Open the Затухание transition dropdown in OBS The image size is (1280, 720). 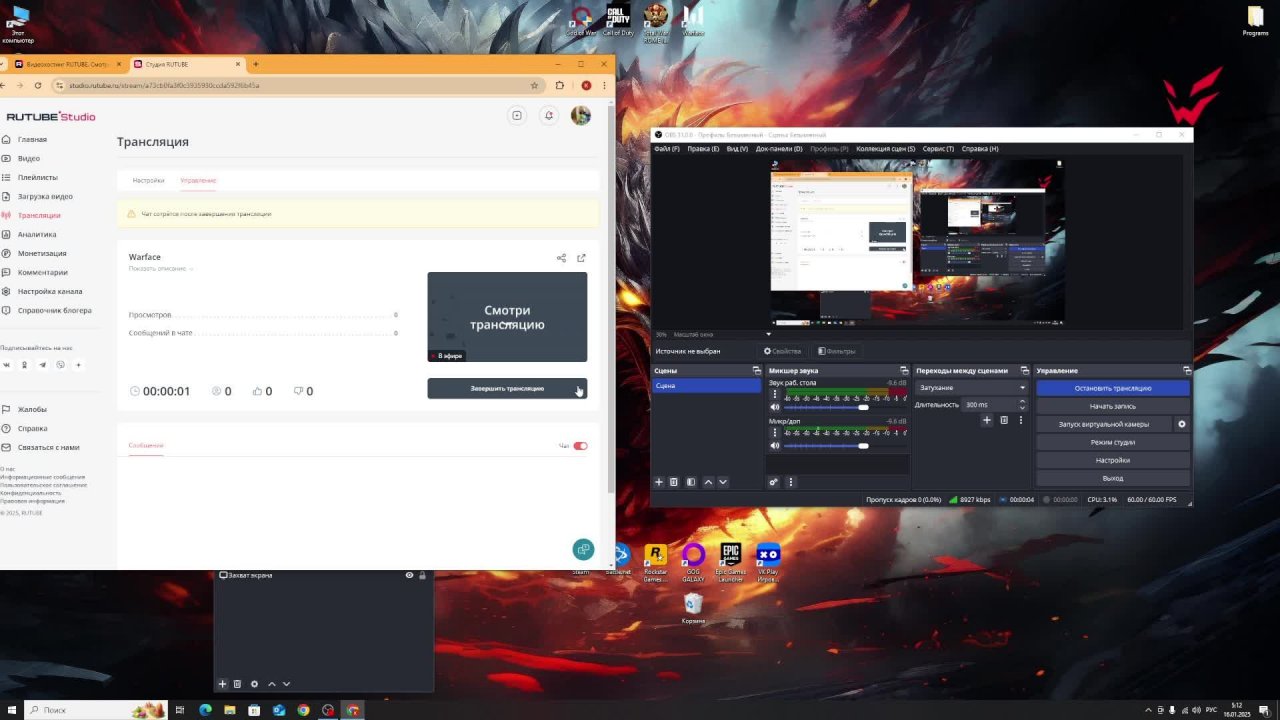[x=971, y=388]
